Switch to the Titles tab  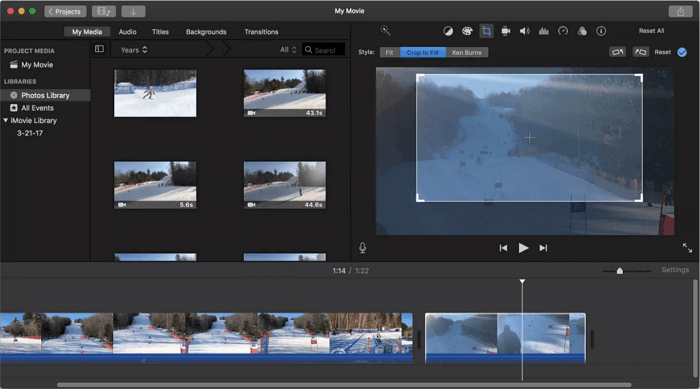pos(160,32)
